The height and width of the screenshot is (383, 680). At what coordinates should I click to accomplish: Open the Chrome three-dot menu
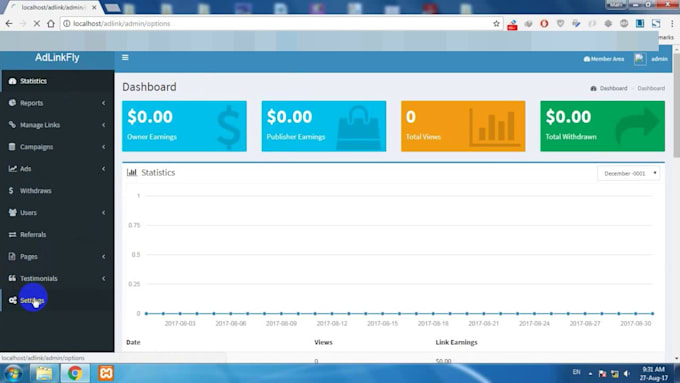click(672, 23)
